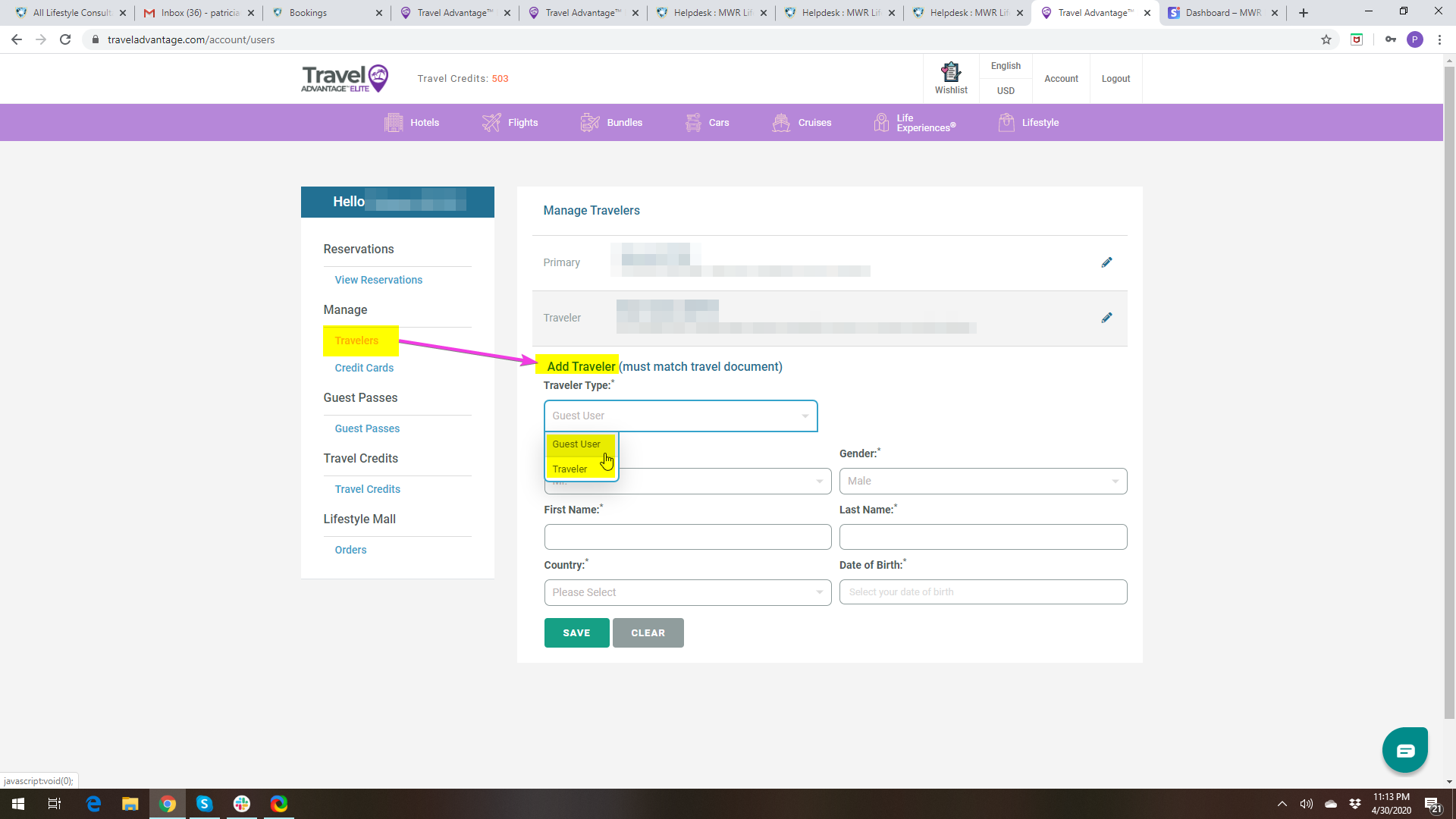Edit the Primary traveler pencil icon
This screenshot has height=819, width=1456.
point(1106,262)
